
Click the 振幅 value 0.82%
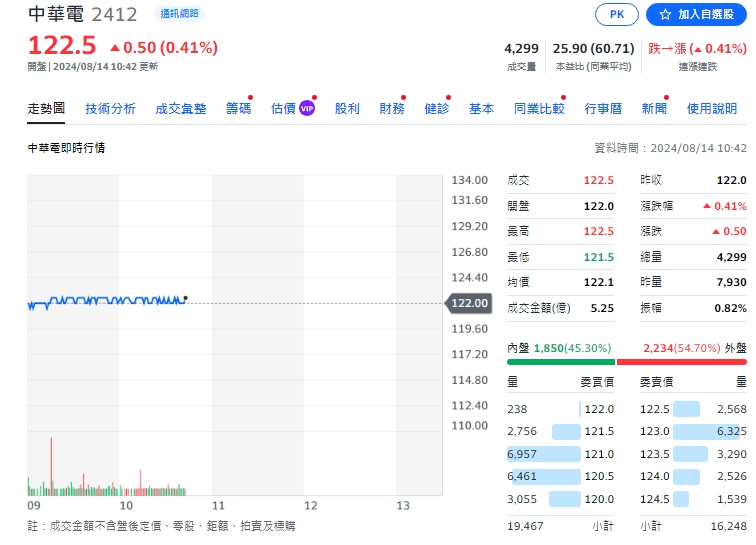pyautogui.click(x=730, y=308)
